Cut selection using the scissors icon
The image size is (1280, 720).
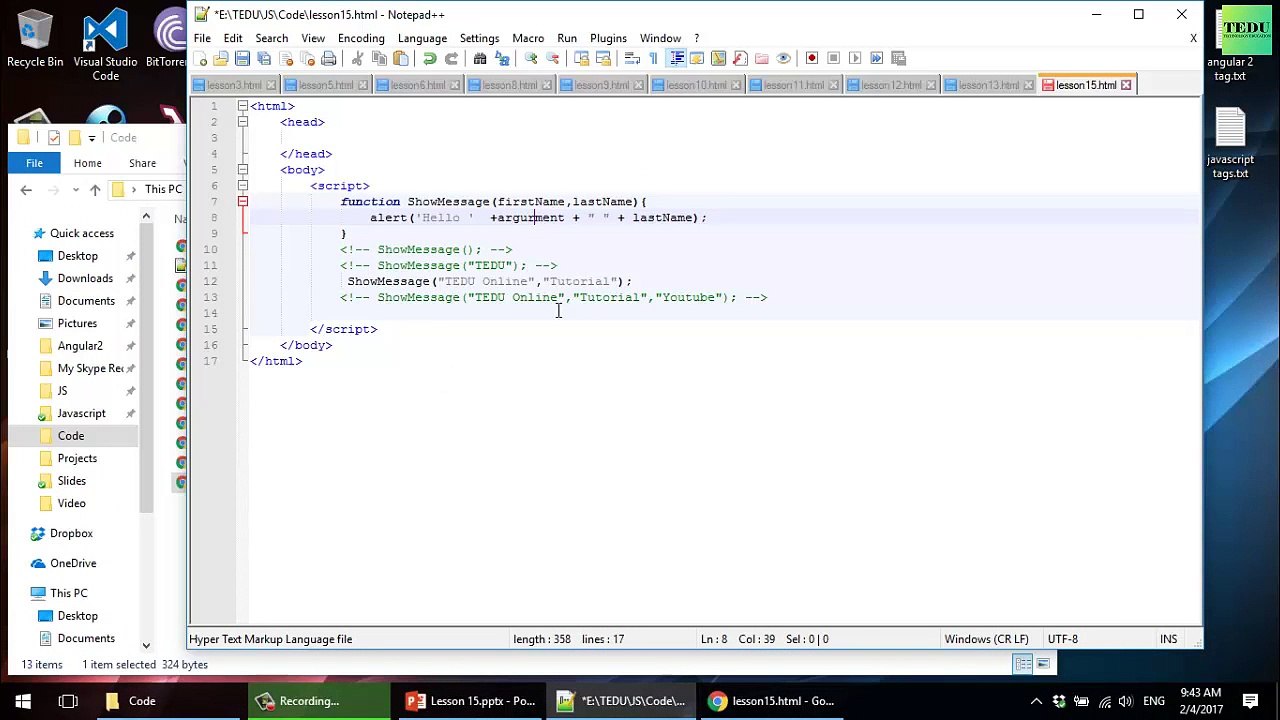coord(357,59)
